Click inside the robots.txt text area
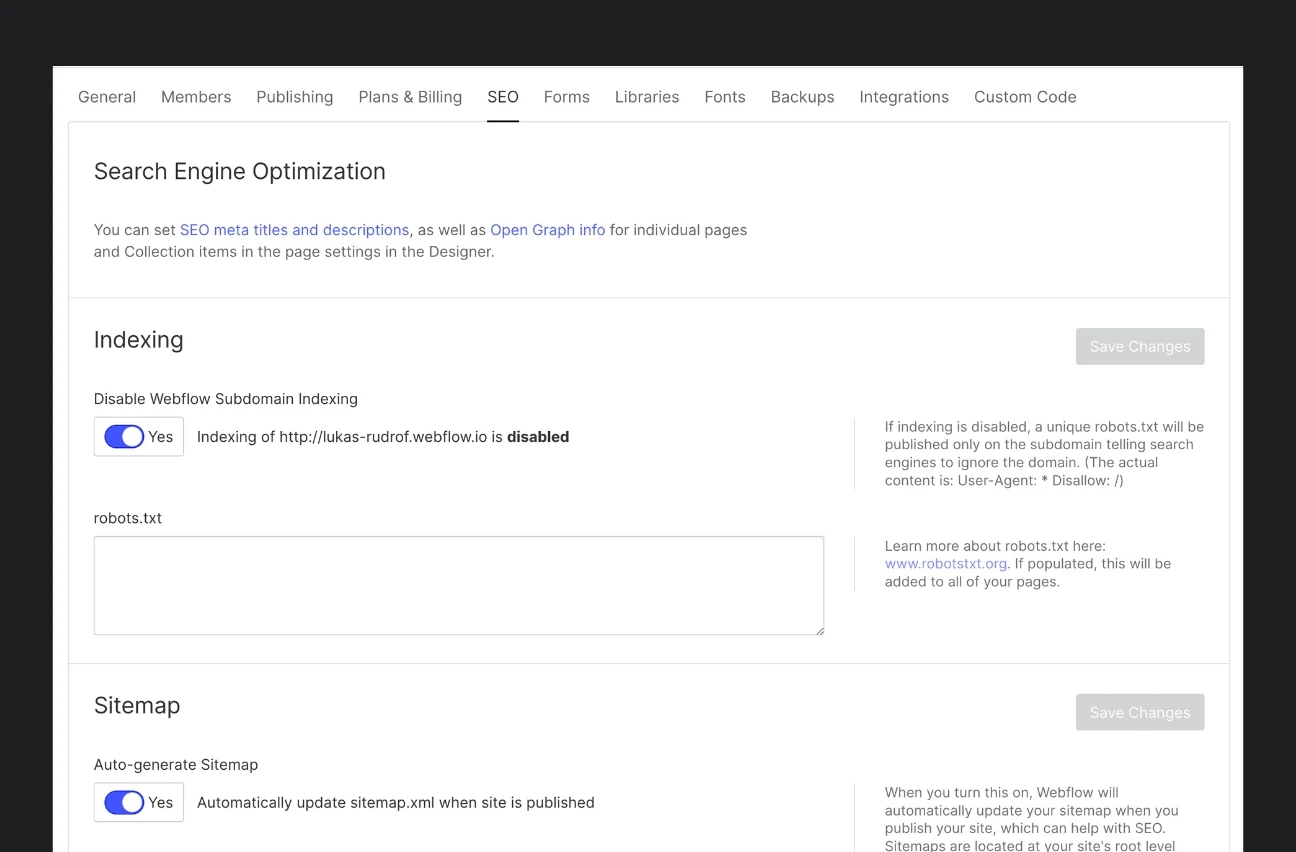 (x=458, y=585)
